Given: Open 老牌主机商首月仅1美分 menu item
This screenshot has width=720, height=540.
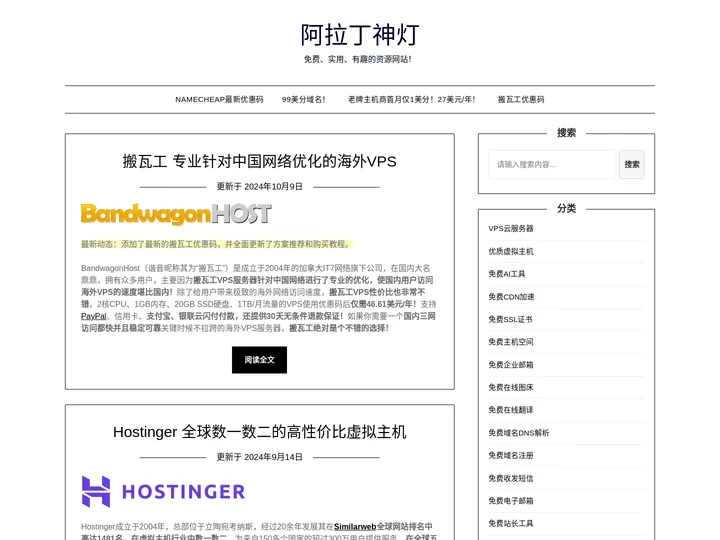Looking at the screenshot, I should click(x=411, y=99).
